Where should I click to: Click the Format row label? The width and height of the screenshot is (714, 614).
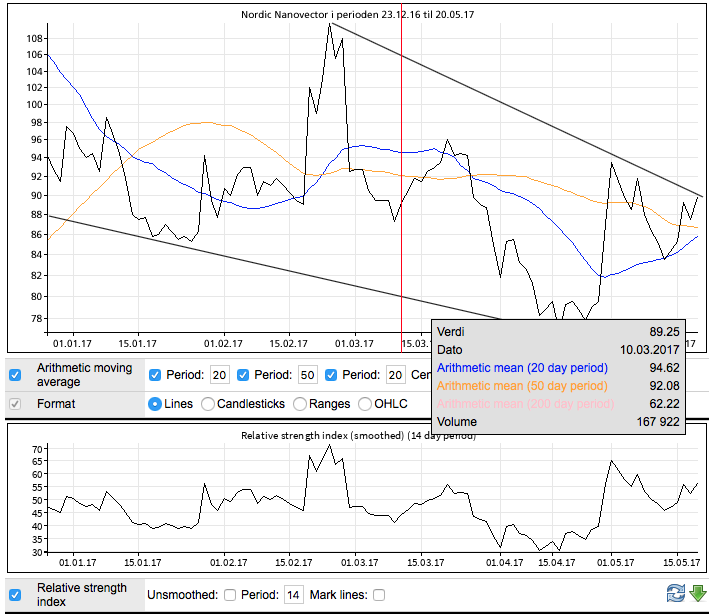click(56, 404)
